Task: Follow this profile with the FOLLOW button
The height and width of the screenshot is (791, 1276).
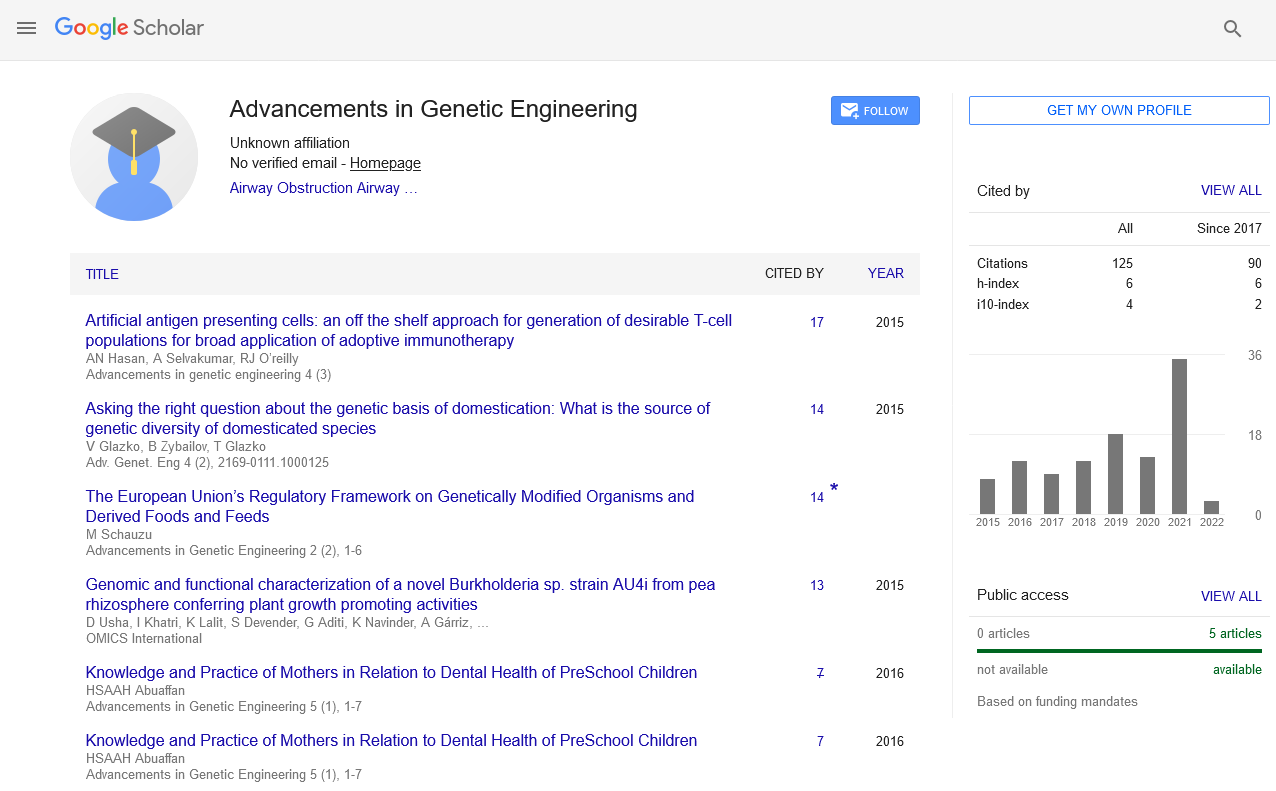Action: (875, 111)
